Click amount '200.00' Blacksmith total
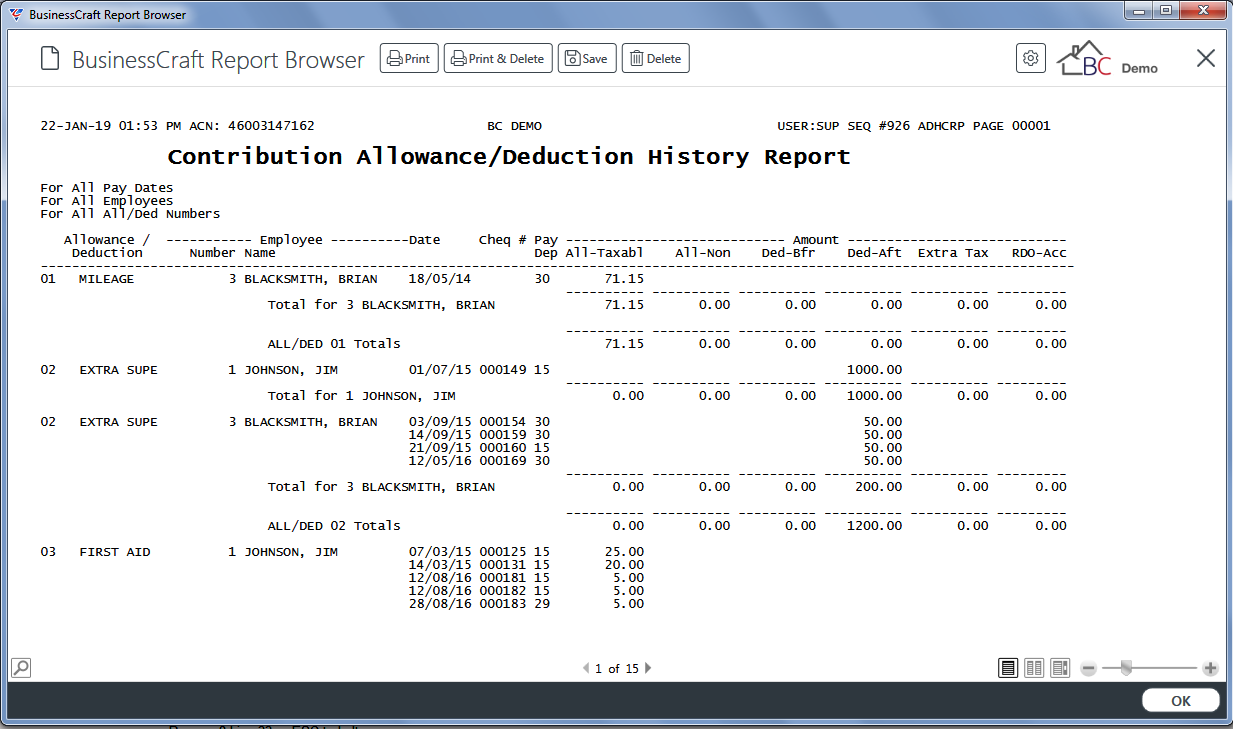1233x729 pixels. point(878,487)
